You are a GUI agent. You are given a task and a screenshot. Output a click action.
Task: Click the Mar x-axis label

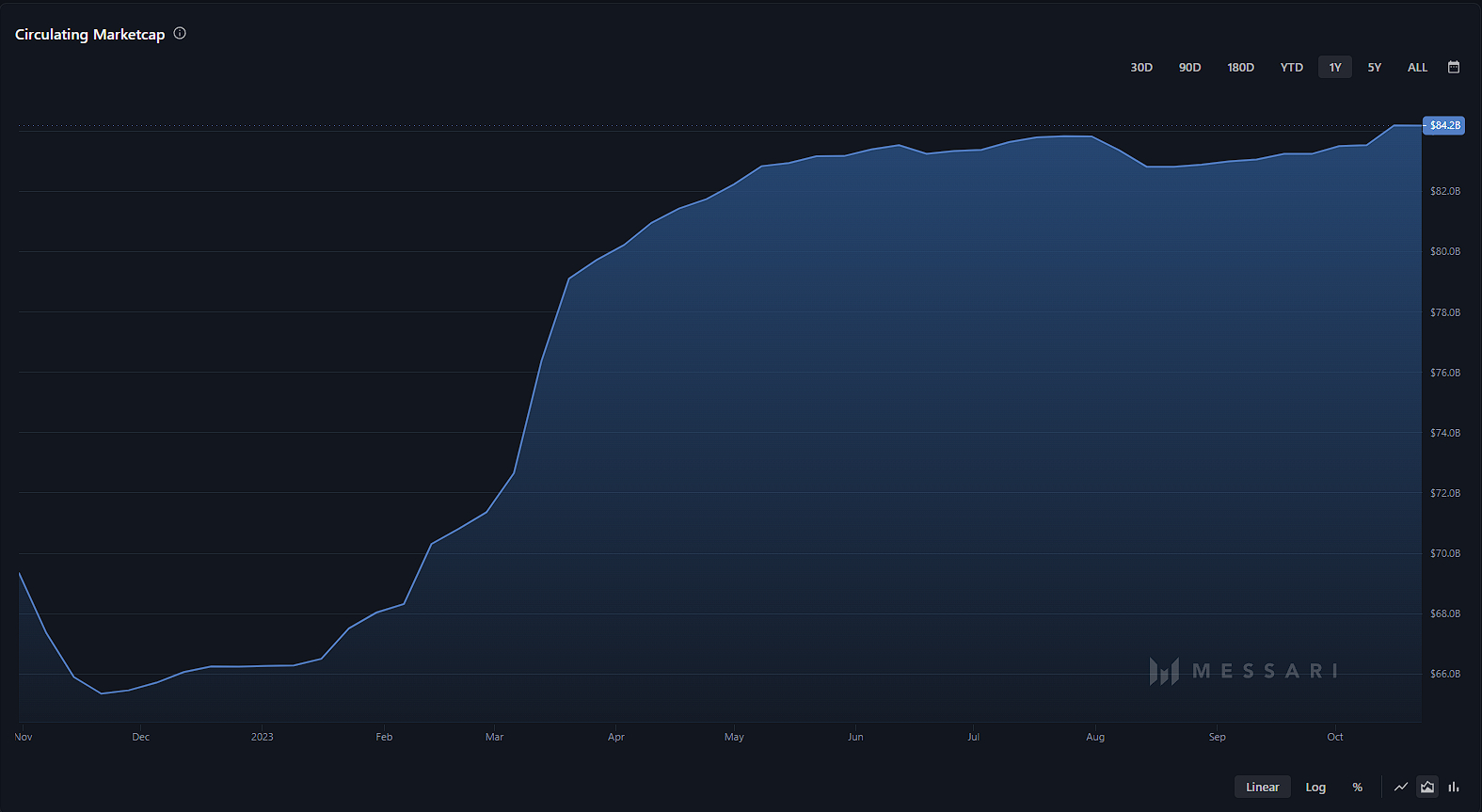(x=494, y=737)
